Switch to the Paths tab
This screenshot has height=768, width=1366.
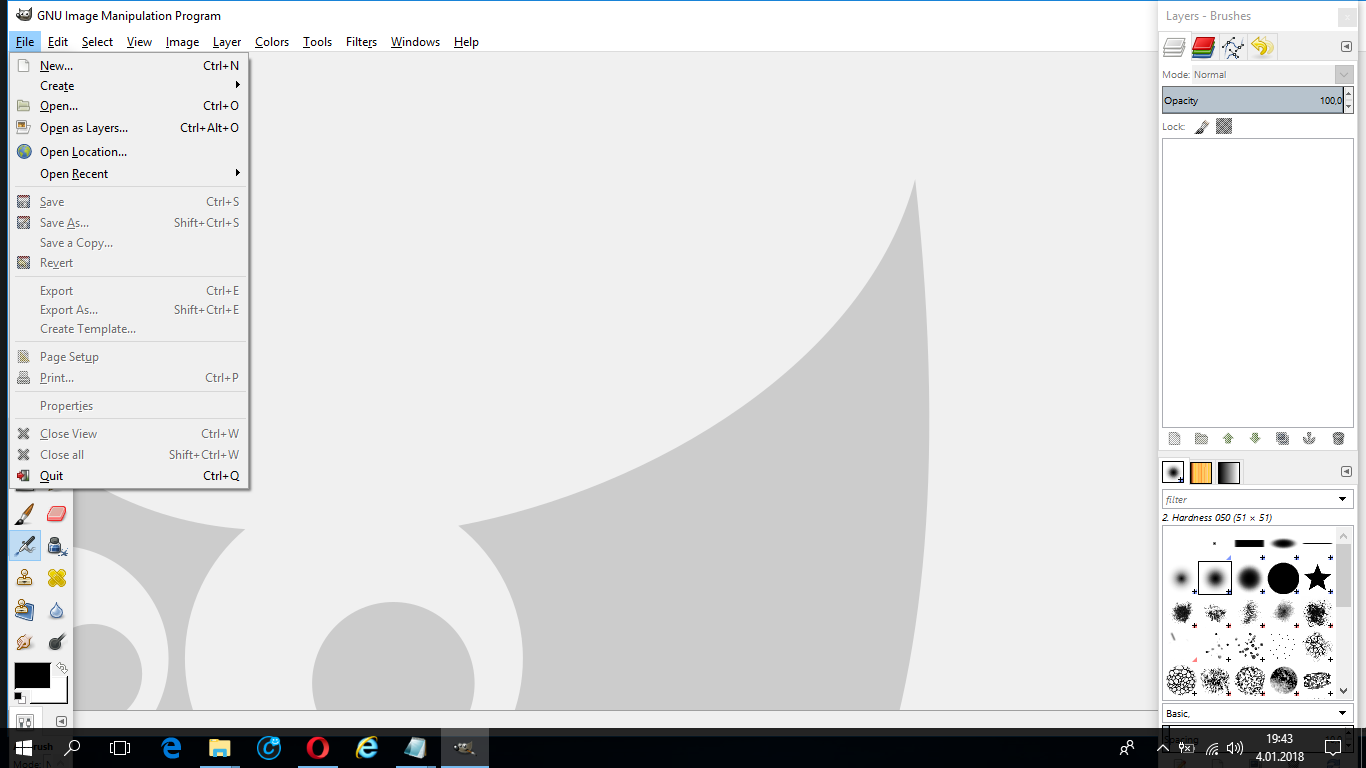click(1233, 47)
